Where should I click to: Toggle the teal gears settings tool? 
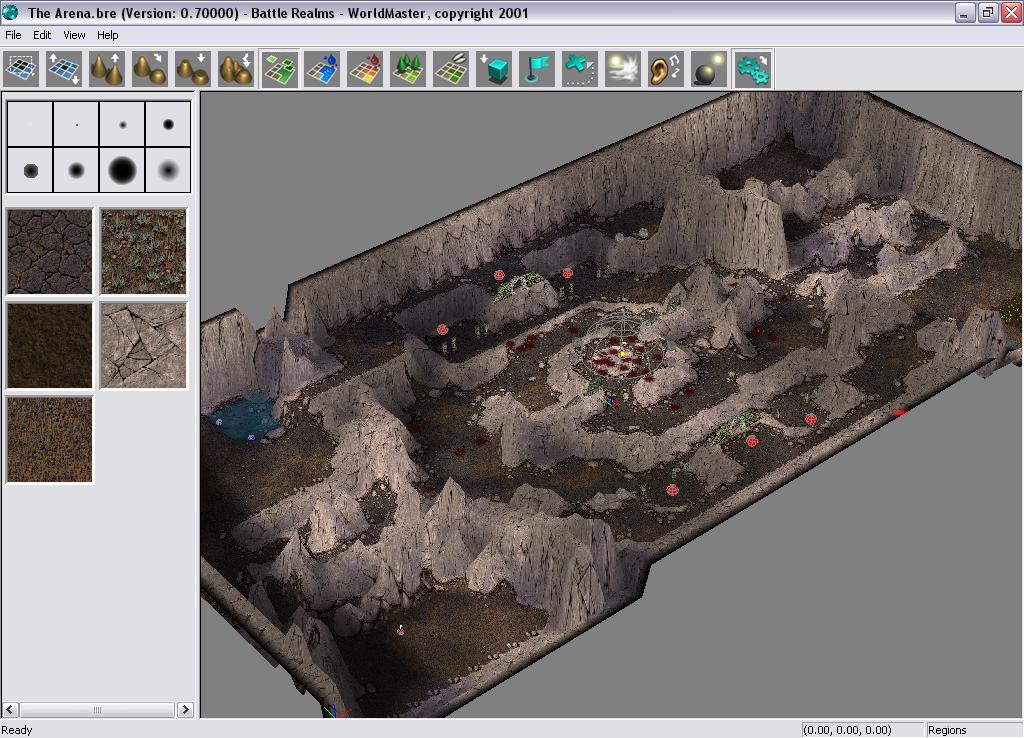tap(752, 69)
